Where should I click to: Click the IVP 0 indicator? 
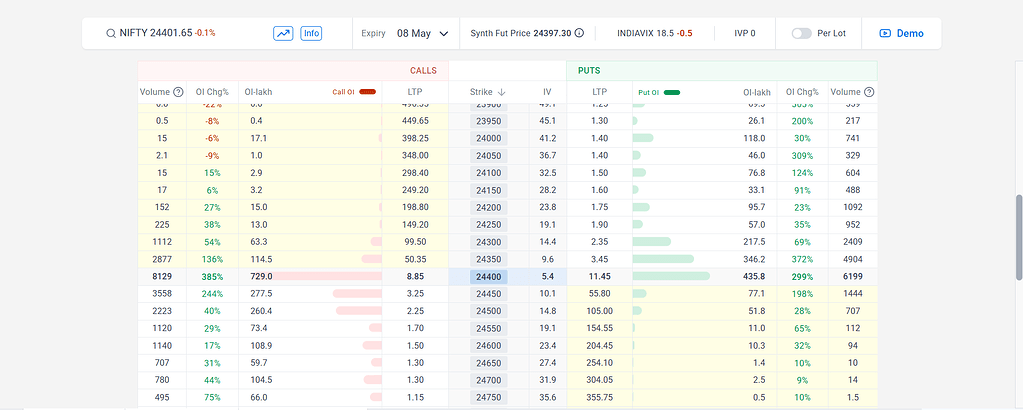[x=744, y=33]
